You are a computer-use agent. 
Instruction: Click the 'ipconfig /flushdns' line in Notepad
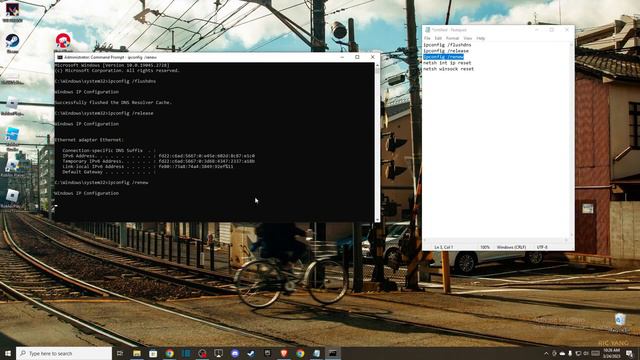point(447,45)
